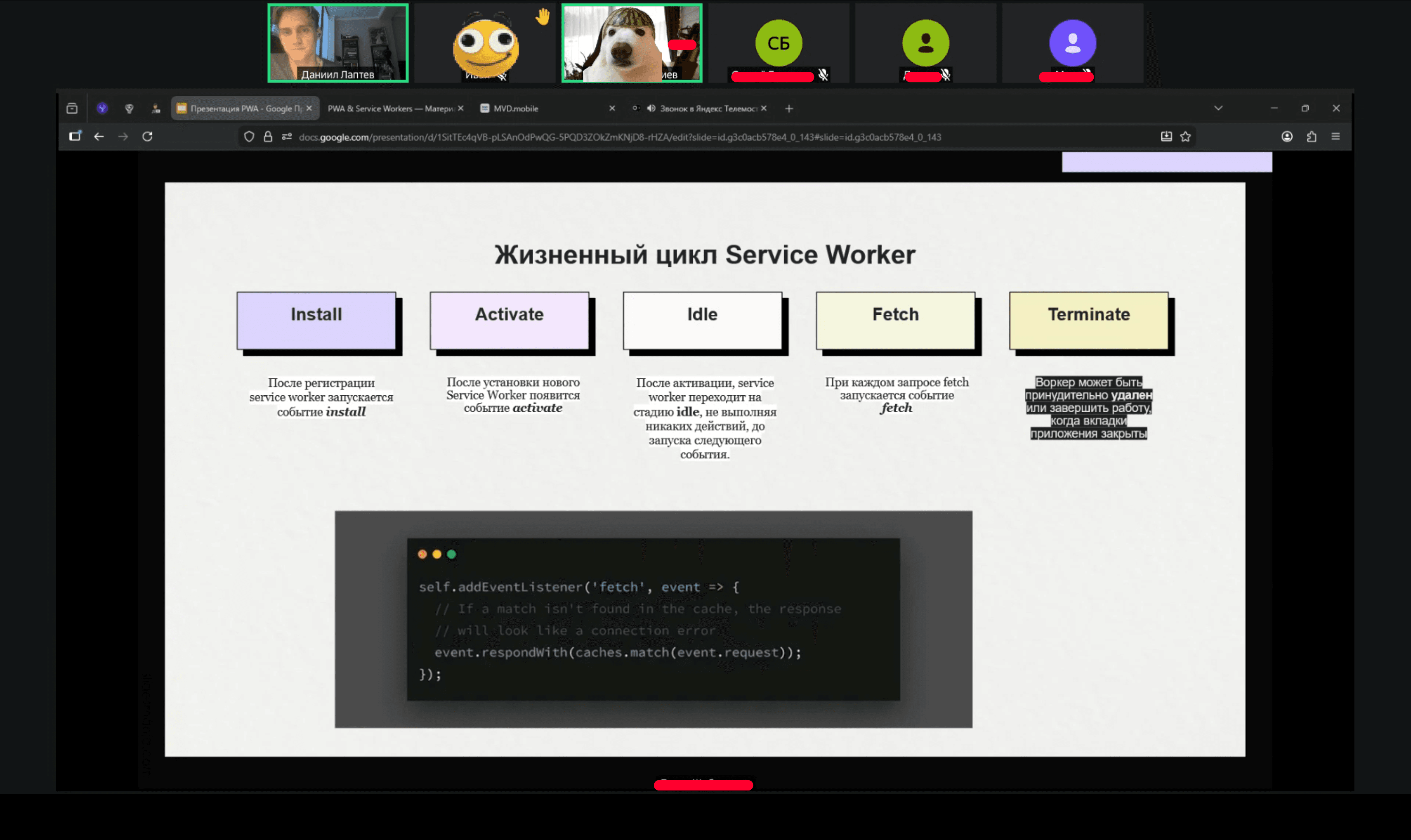This screenshot has width=1411, height=840.
Task: Open the extensions puzzle icon
Action: 1312,137
